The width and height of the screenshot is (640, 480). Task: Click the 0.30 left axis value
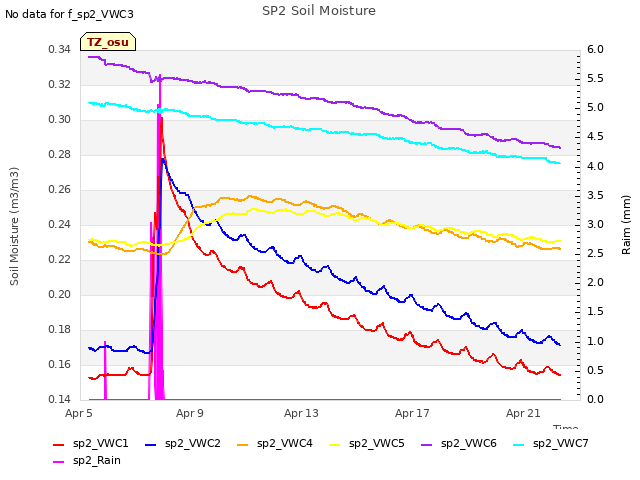coord(60,120)
